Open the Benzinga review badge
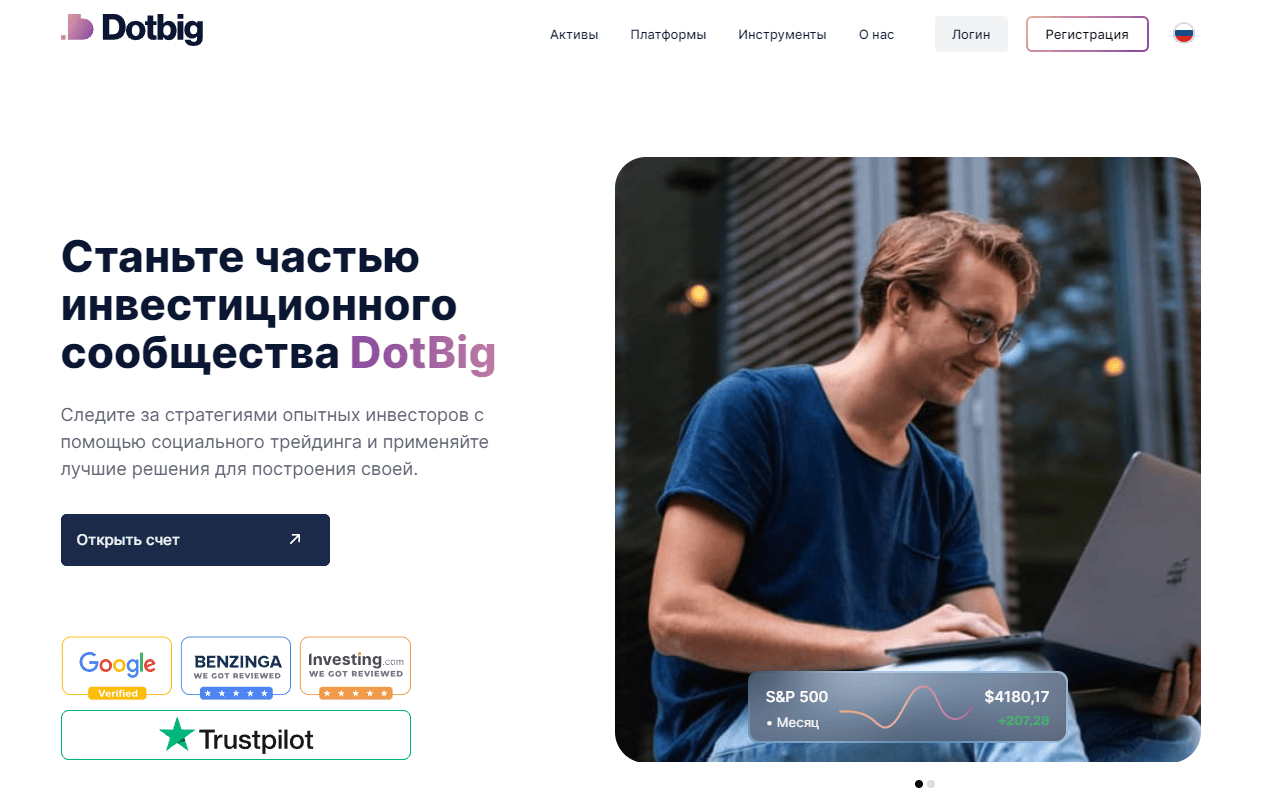The height and width of the screenshot is (793, 1288). coord(236,667)
